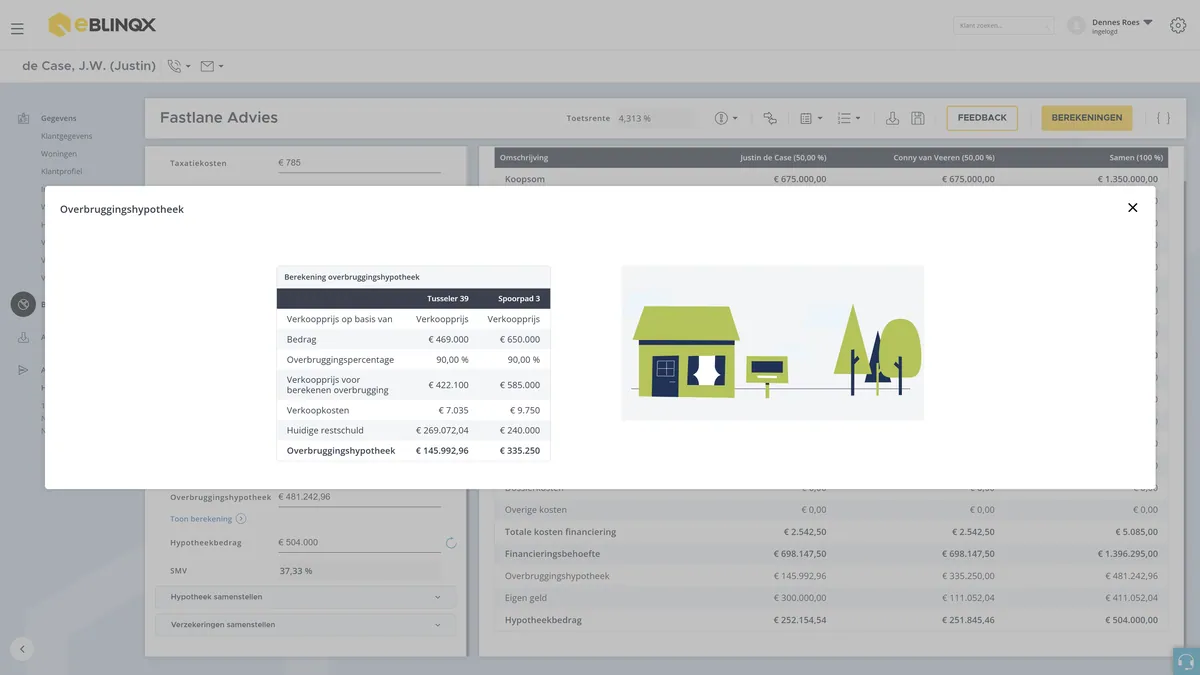
Task: Open the Dennes Roes user menu
Action: pyautogui.click(x=1122, y=25)
